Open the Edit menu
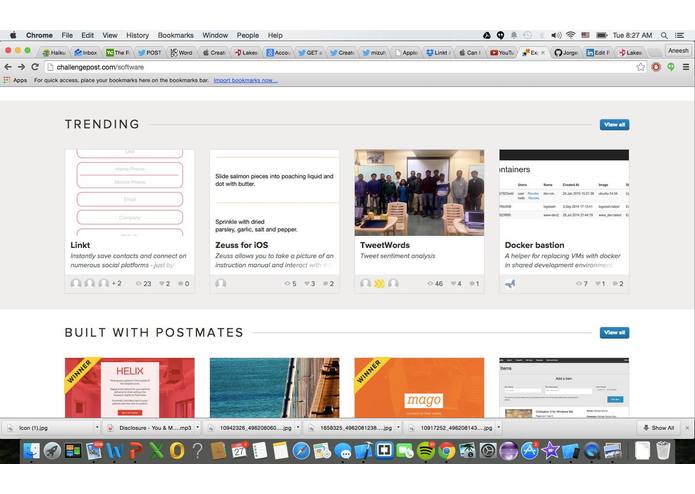The width and height of the screenshot is (695, 494). (x=87, y=35)
